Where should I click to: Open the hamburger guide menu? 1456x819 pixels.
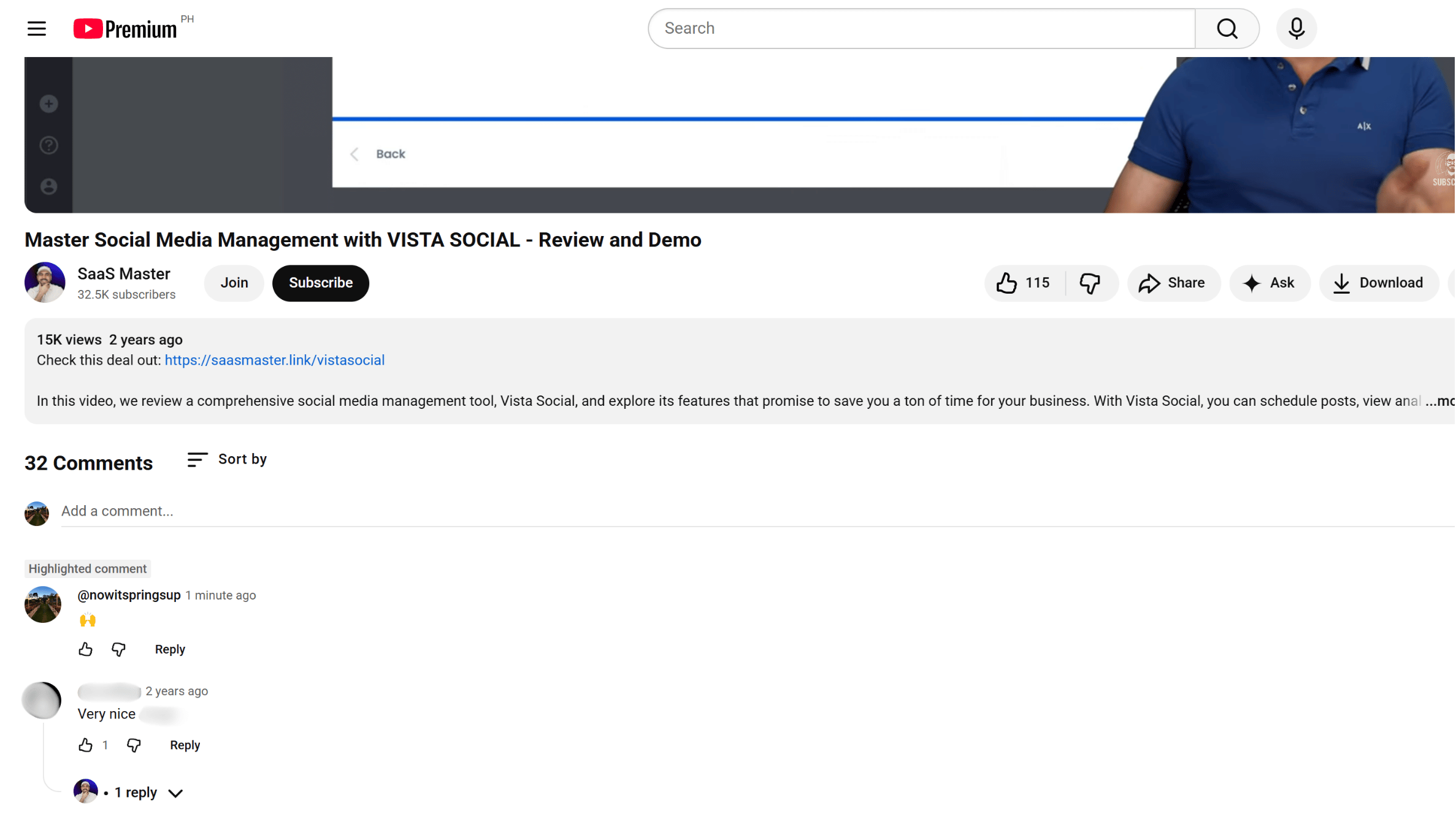(x=37, y=29)
